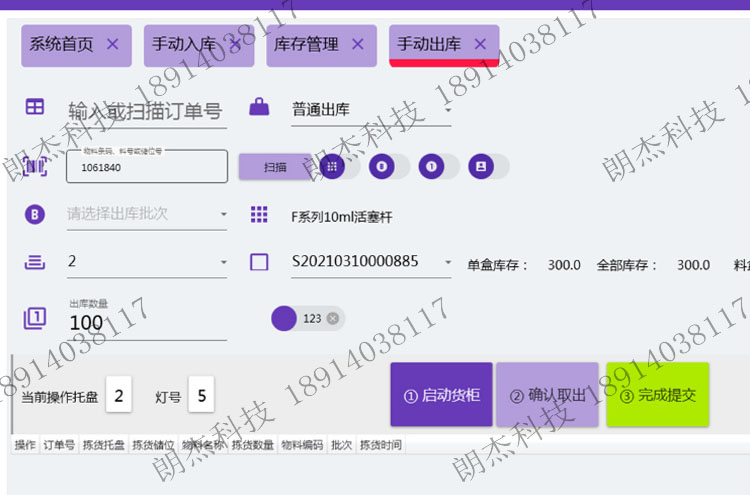The image size is (750, 495).
Task: Click the square box icon beside S20210310000885
Action: pyautogui.click(x=259, y=262)
